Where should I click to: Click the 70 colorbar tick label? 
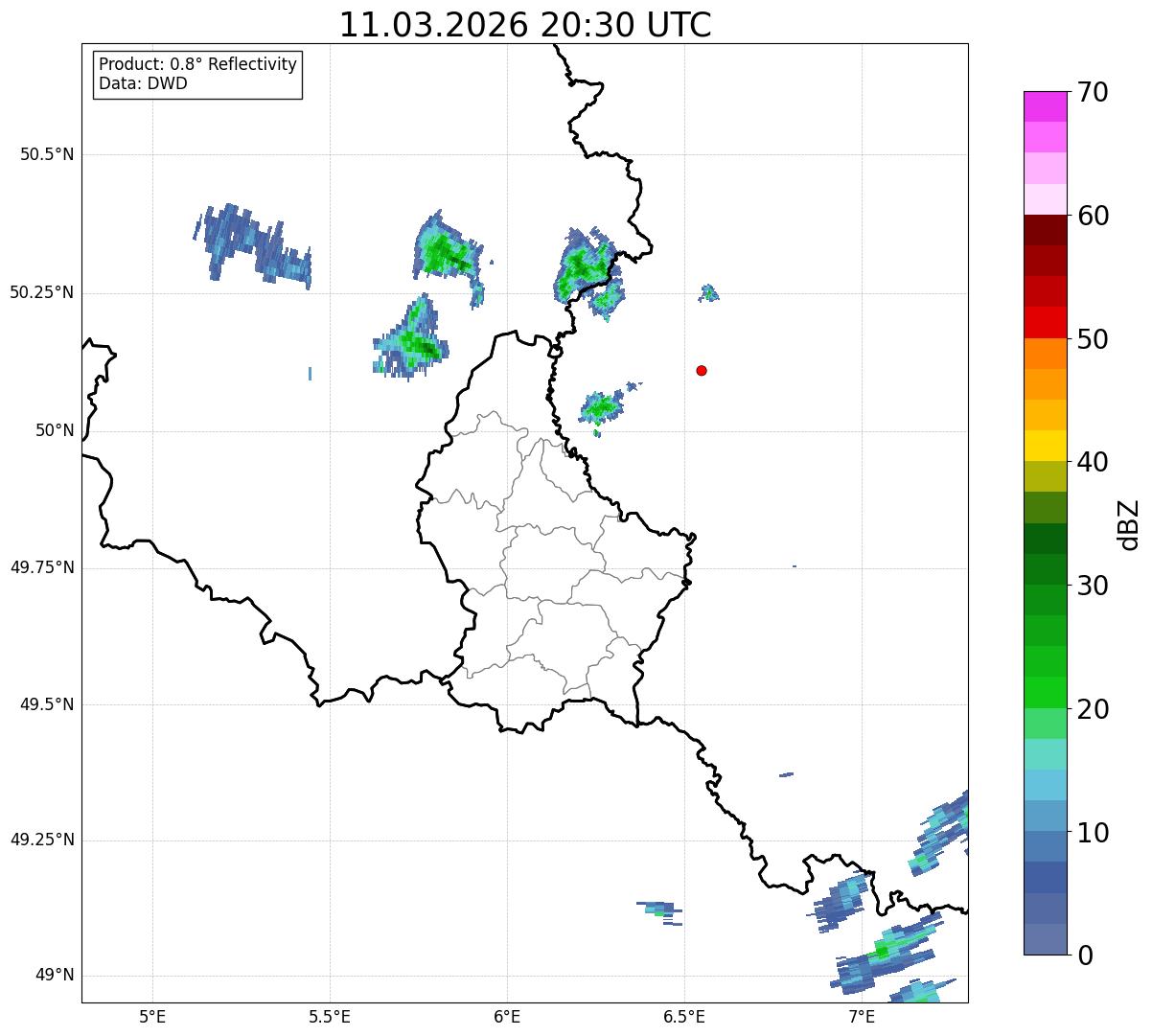pyautogui.click(x=1093, y=93)
